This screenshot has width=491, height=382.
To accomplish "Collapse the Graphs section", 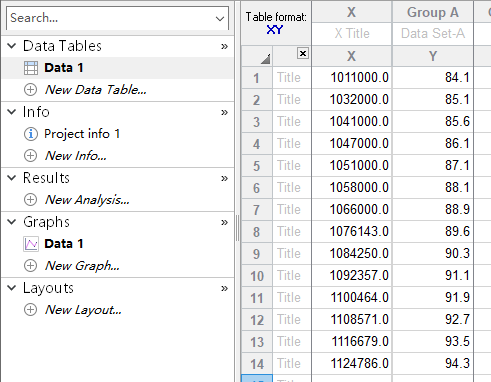I will pyautogui.click(x=12, y=222).
